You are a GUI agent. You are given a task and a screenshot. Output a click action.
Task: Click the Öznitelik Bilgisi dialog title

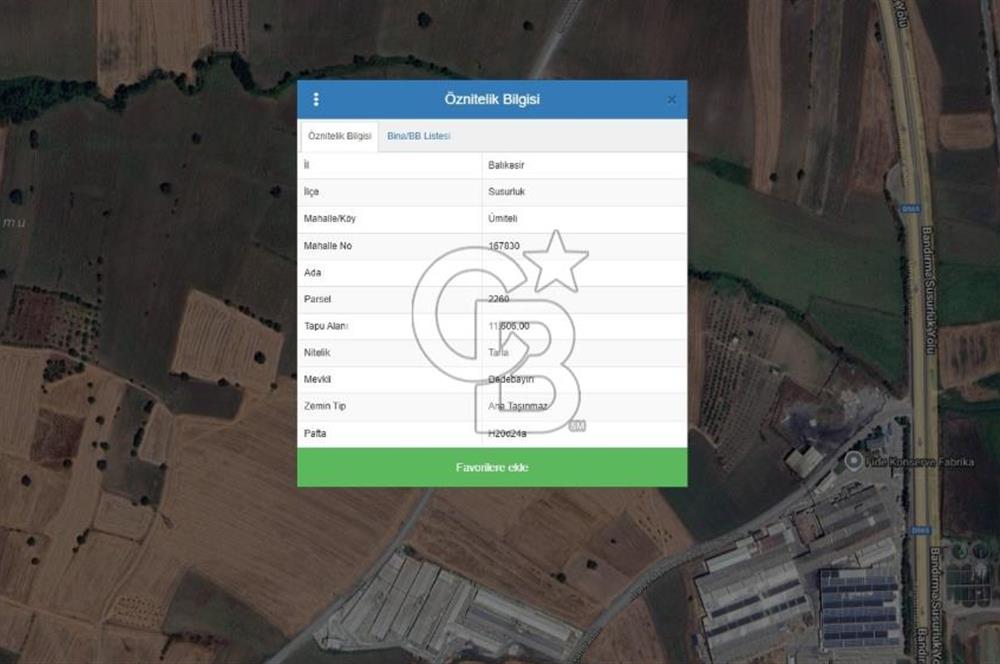[492, 99]
